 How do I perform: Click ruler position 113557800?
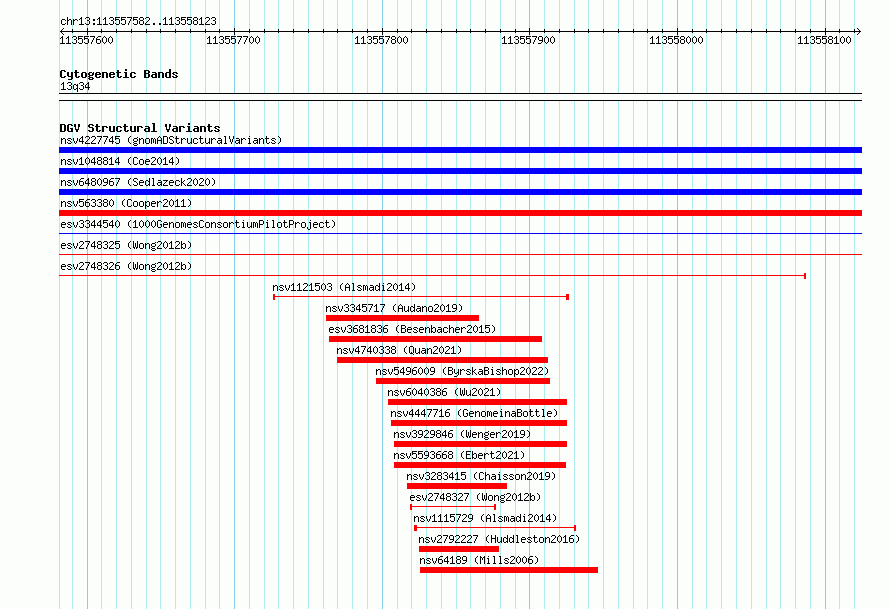pos(381,40)
